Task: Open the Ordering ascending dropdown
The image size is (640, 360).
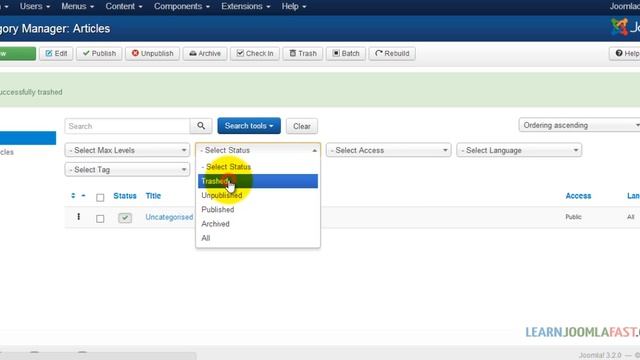Action: tap(579, 125)
